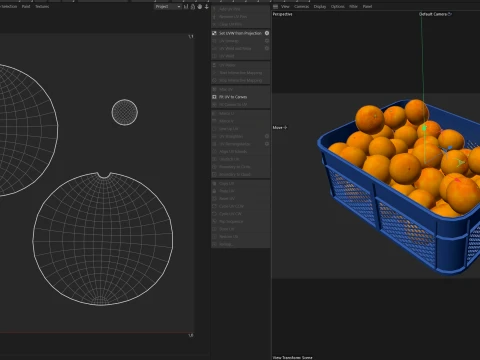Click the hand icon beside Project dropdown
The image size is (480, 360).
[199, 7]
